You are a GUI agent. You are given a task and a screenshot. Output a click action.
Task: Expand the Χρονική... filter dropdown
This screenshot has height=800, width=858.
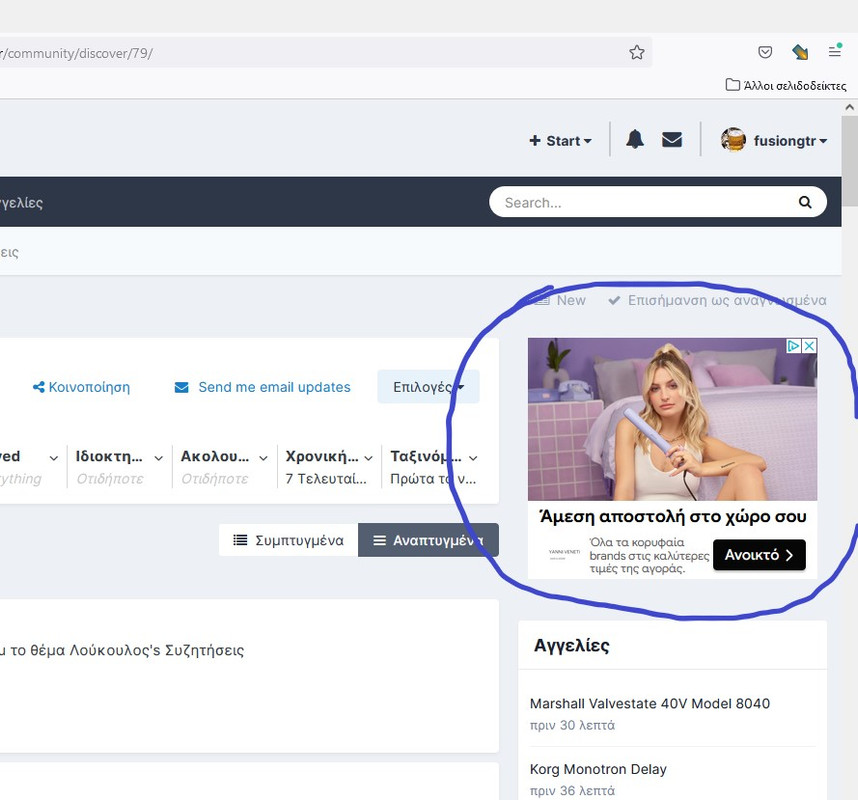[x=329, y=467]
